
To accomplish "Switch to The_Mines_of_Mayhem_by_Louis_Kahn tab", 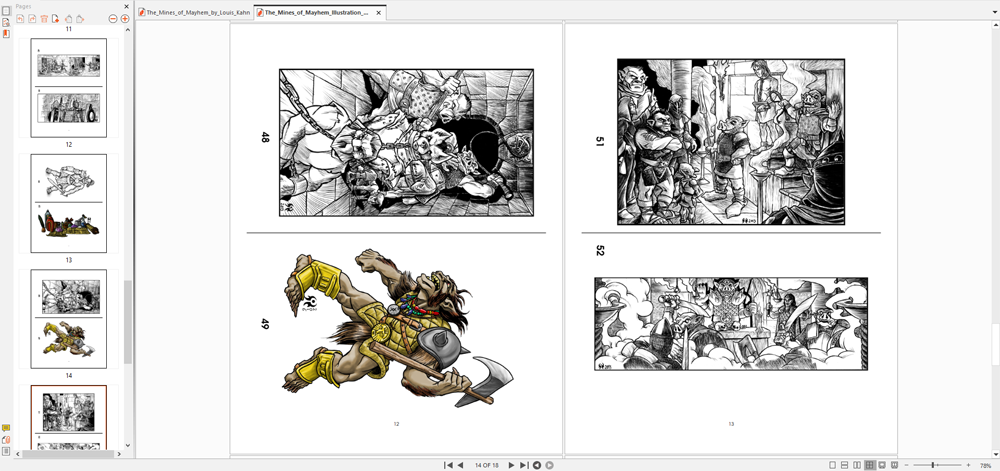I will click(194, 13).
